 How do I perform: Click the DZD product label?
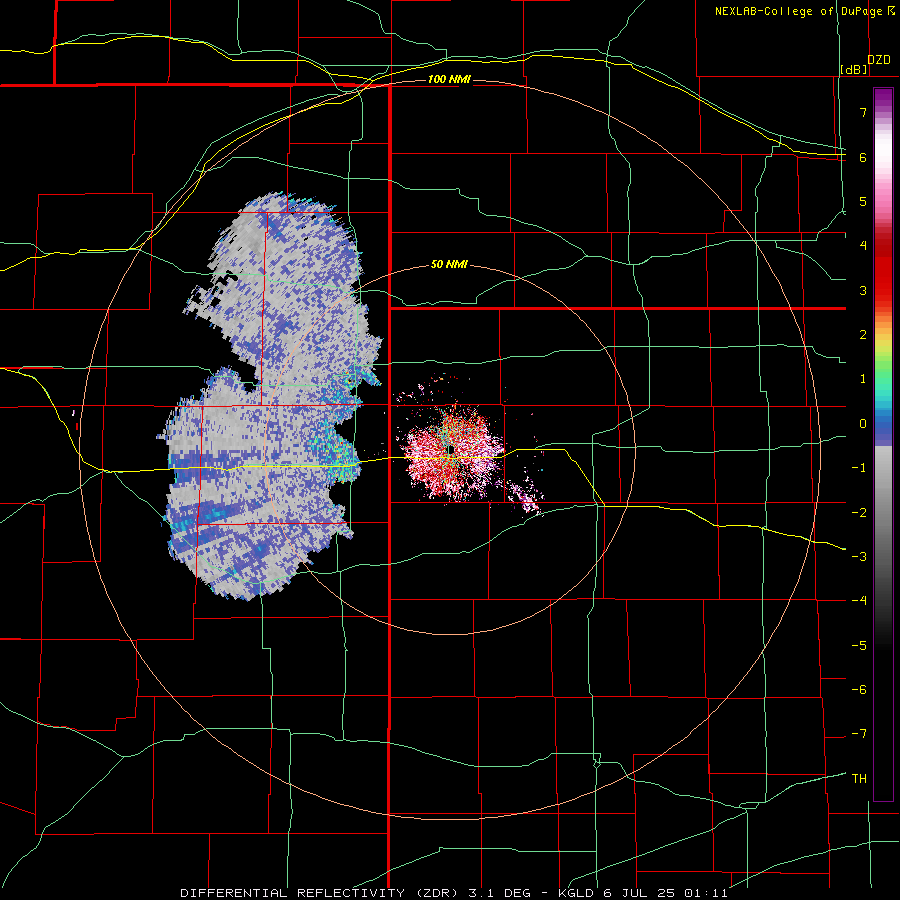tap(879, 60)
